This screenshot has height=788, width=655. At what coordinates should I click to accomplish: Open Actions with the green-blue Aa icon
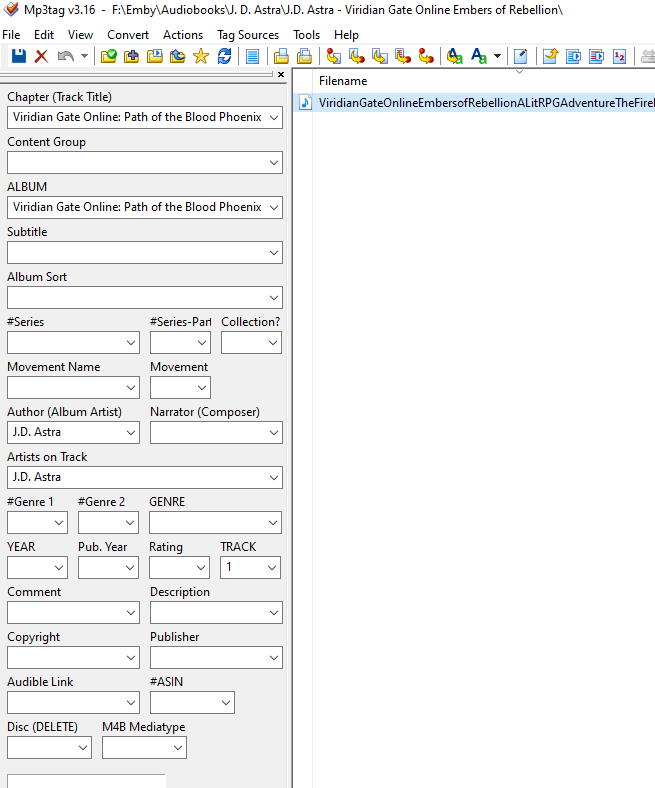pyautogui.click(x=454, y=56)
